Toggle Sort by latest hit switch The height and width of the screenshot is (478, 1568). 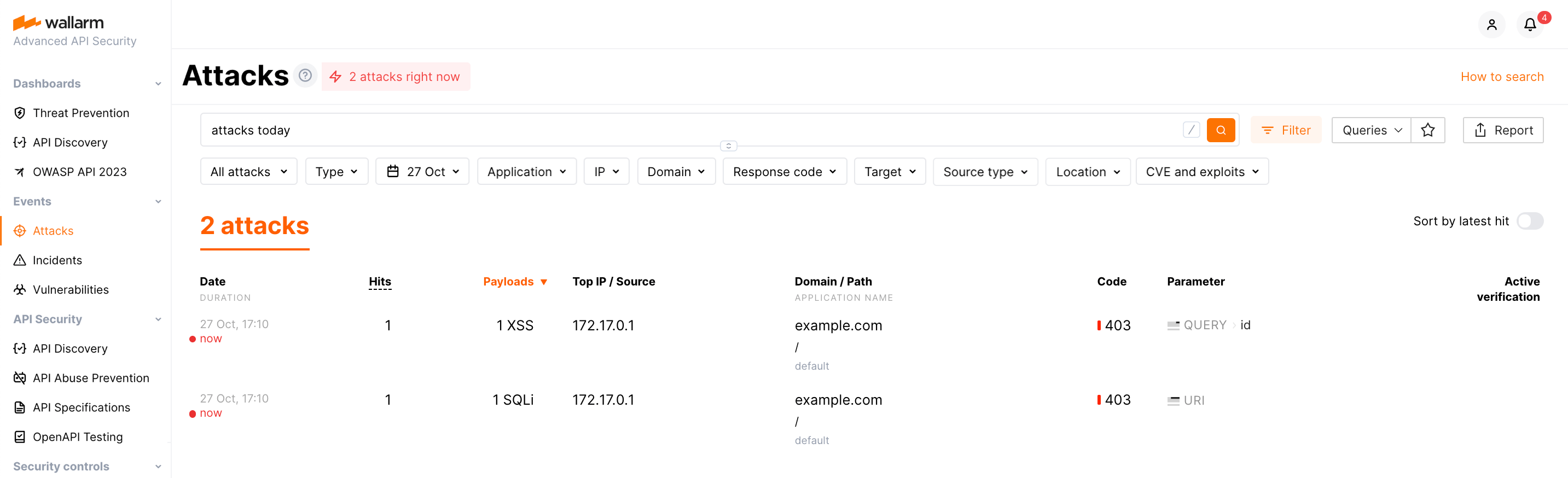(x=1529, y=221)
